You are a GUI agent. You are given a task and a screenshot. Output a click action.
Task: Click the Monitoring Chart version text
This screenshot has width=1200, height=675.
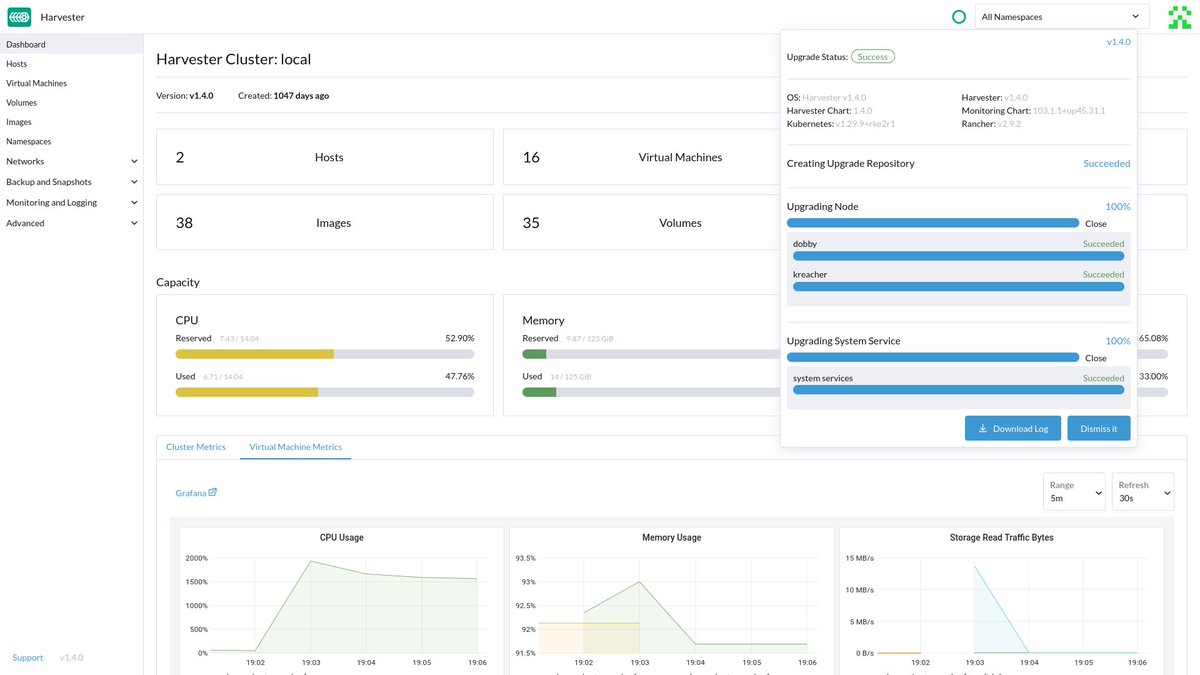pos(1033,111)
